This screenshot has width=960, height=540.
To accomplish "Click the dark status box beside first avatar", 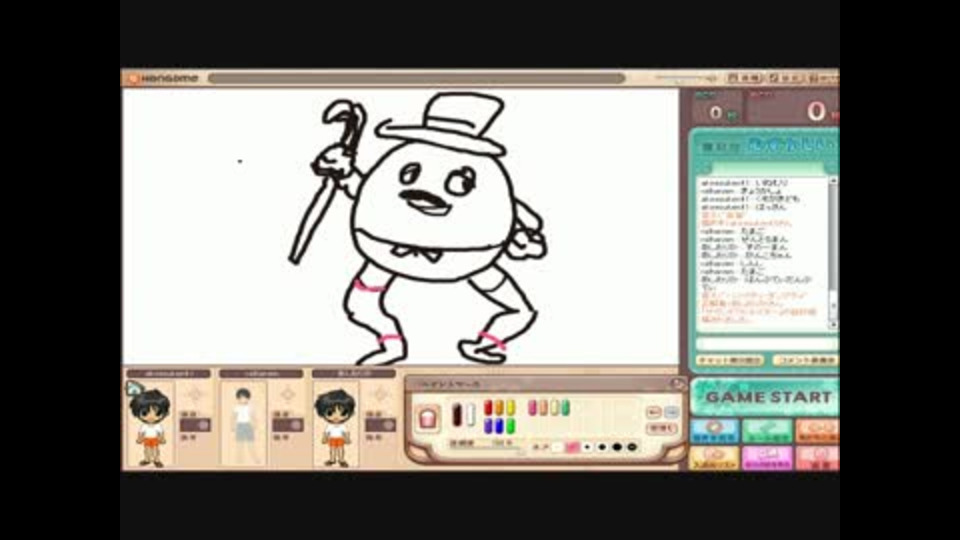I will [x=195, y=425].
